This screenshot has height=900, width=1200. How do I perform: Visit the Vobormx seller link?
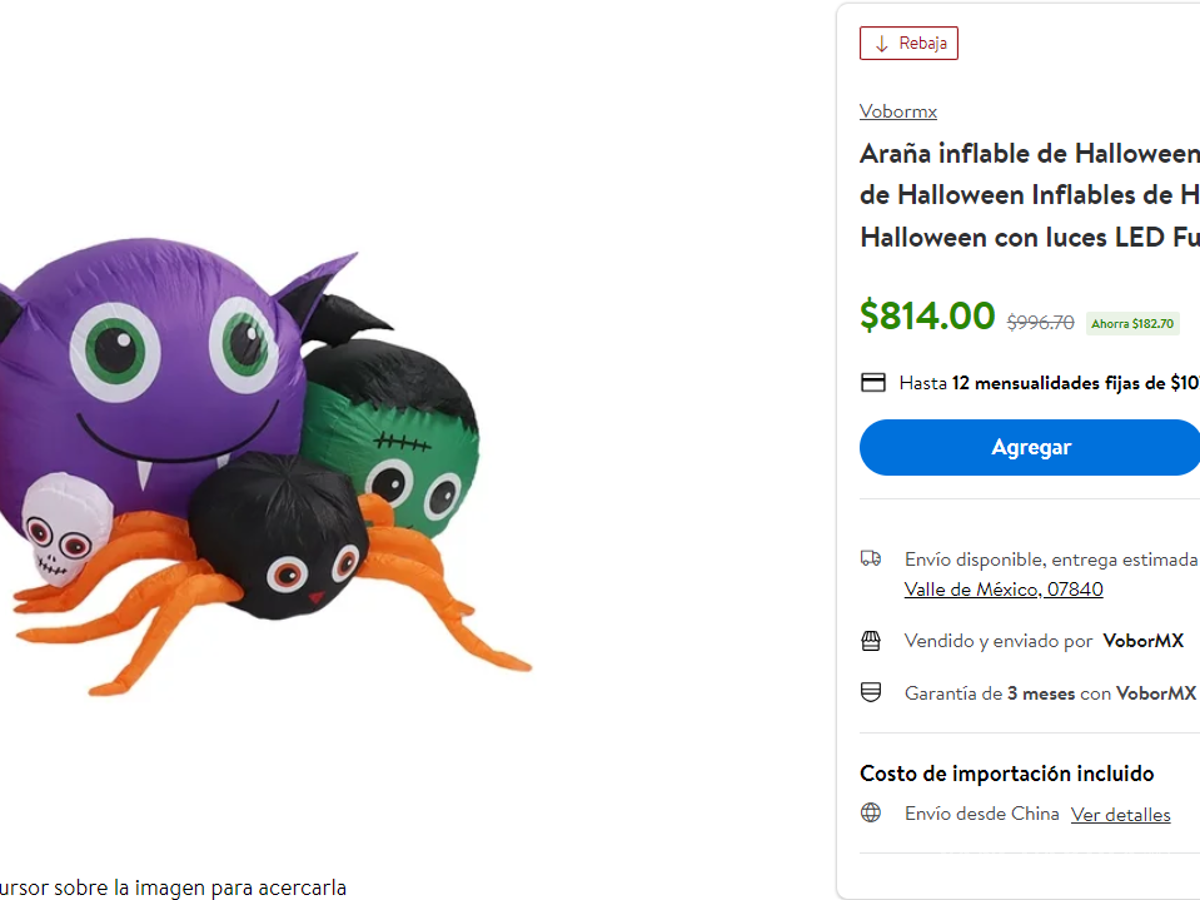click(x=898, y=111)
